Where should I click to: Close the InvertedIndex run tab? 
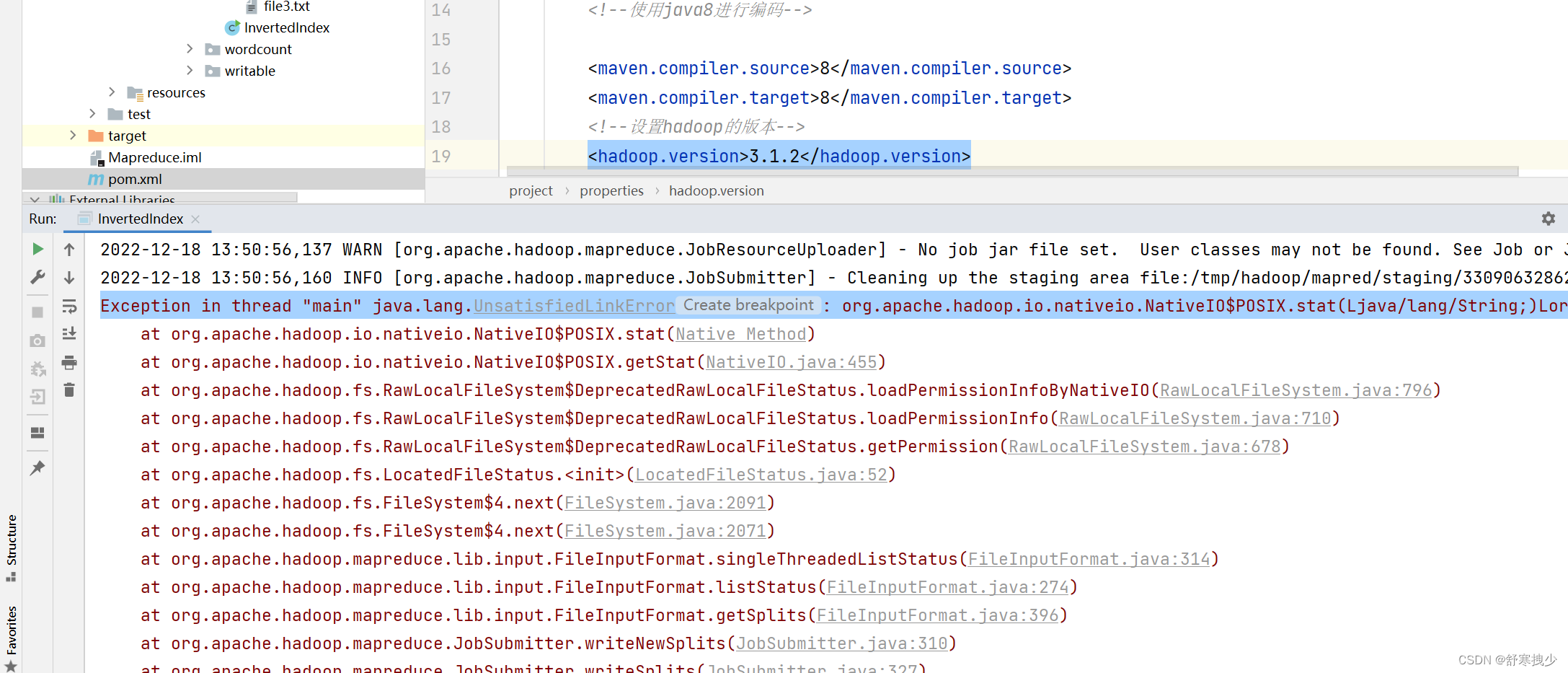pyautogui.click(x=195, y=219)
